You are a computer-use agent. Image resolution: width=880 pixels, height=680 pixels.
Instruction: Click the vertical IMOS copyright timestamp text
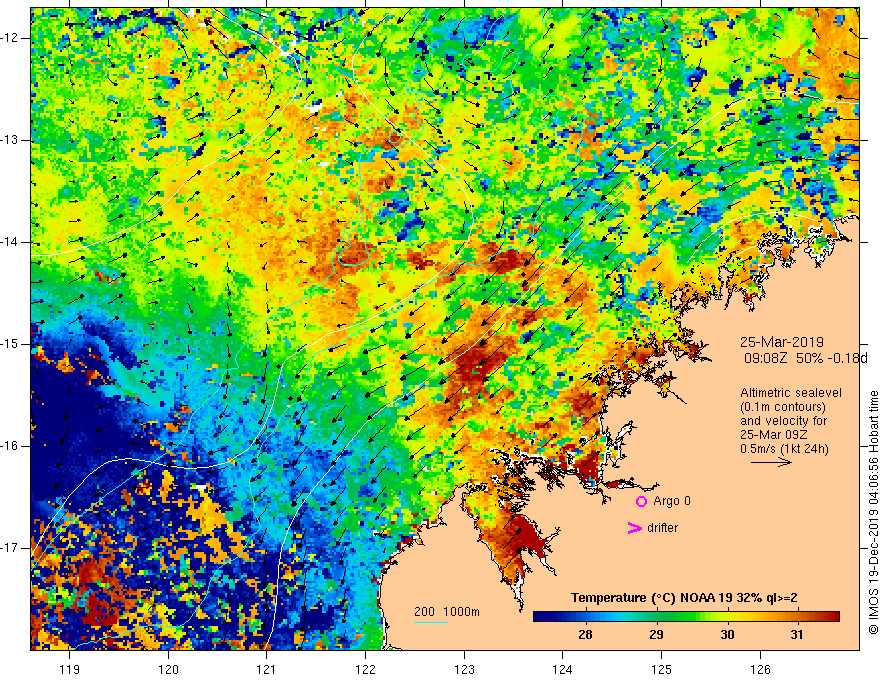[x=873, y=513]
